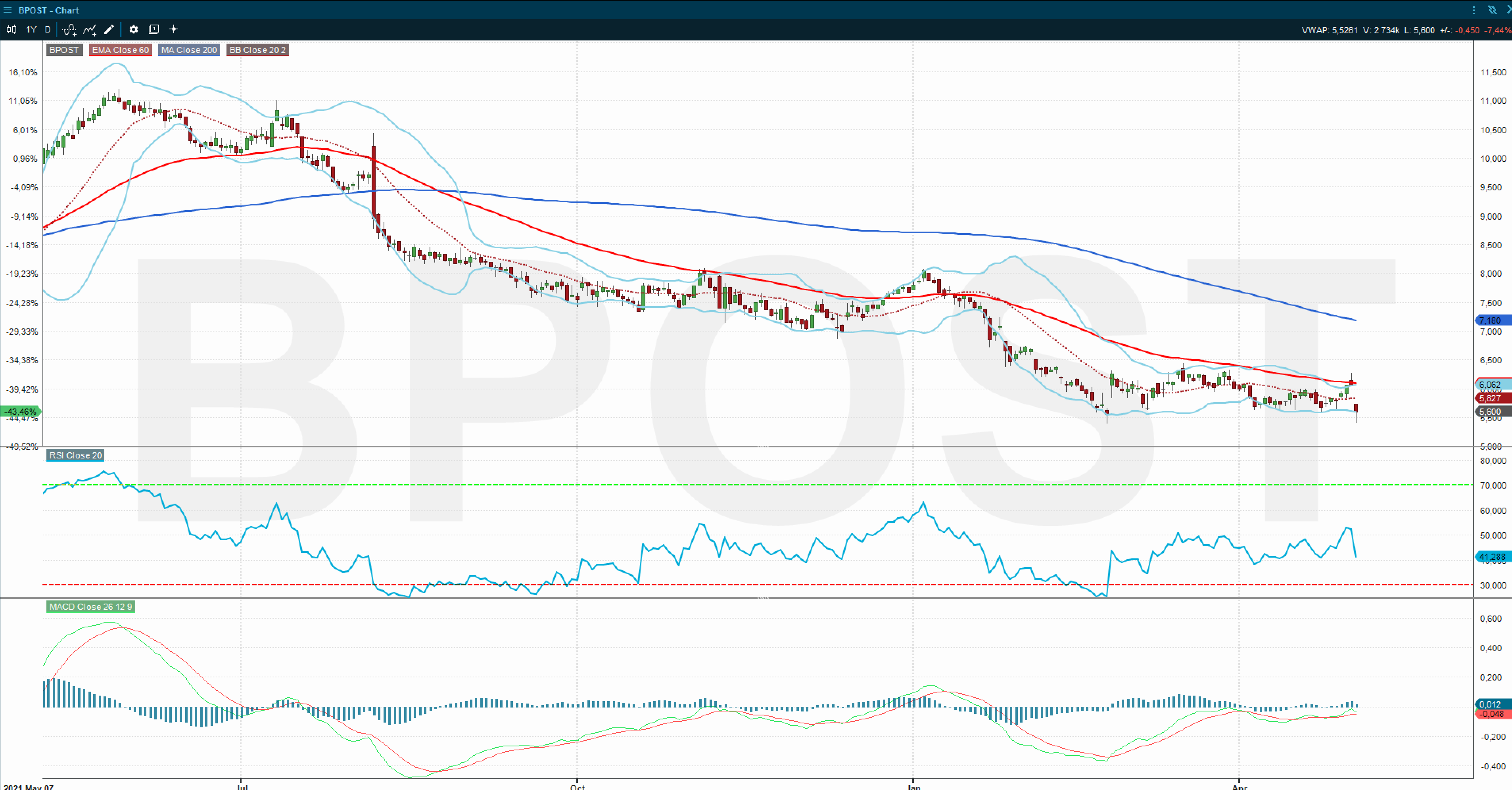Click the 0,96% percentage axis label
This screenshot has width=1512, height=790.
pos(25,159)
